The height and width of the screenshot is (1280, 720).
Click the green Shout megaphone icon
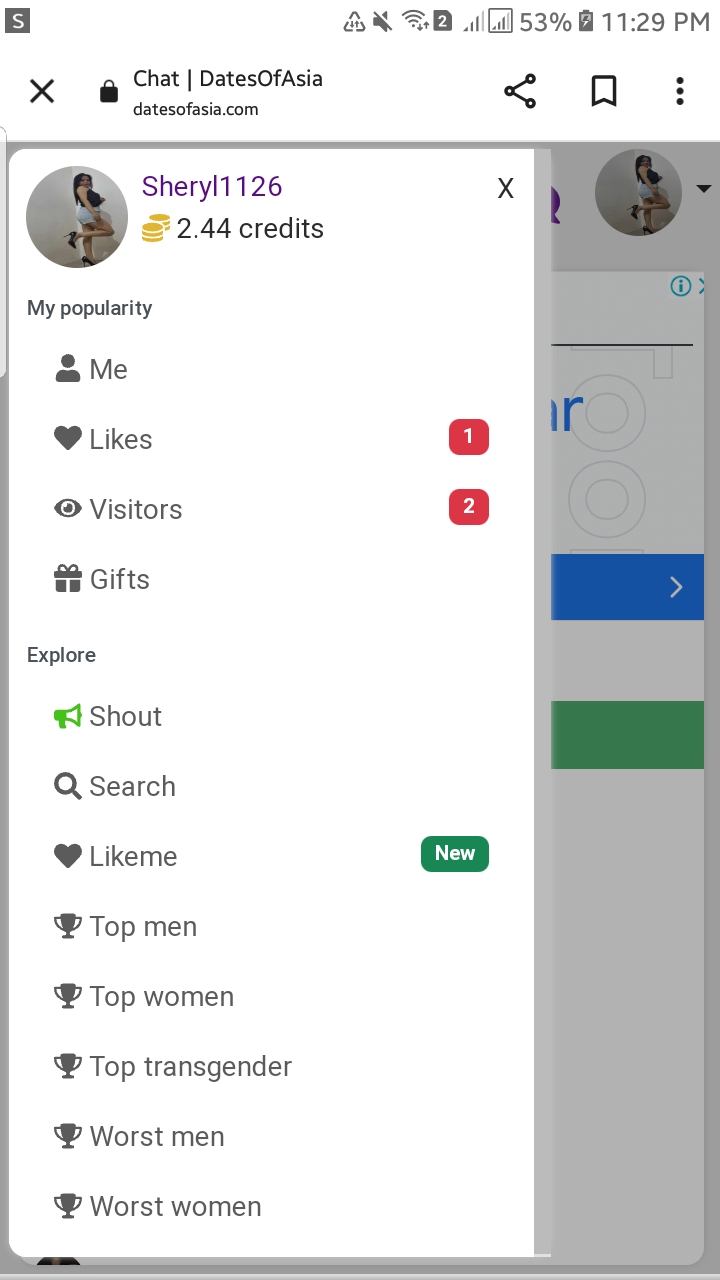coord(67,716)
